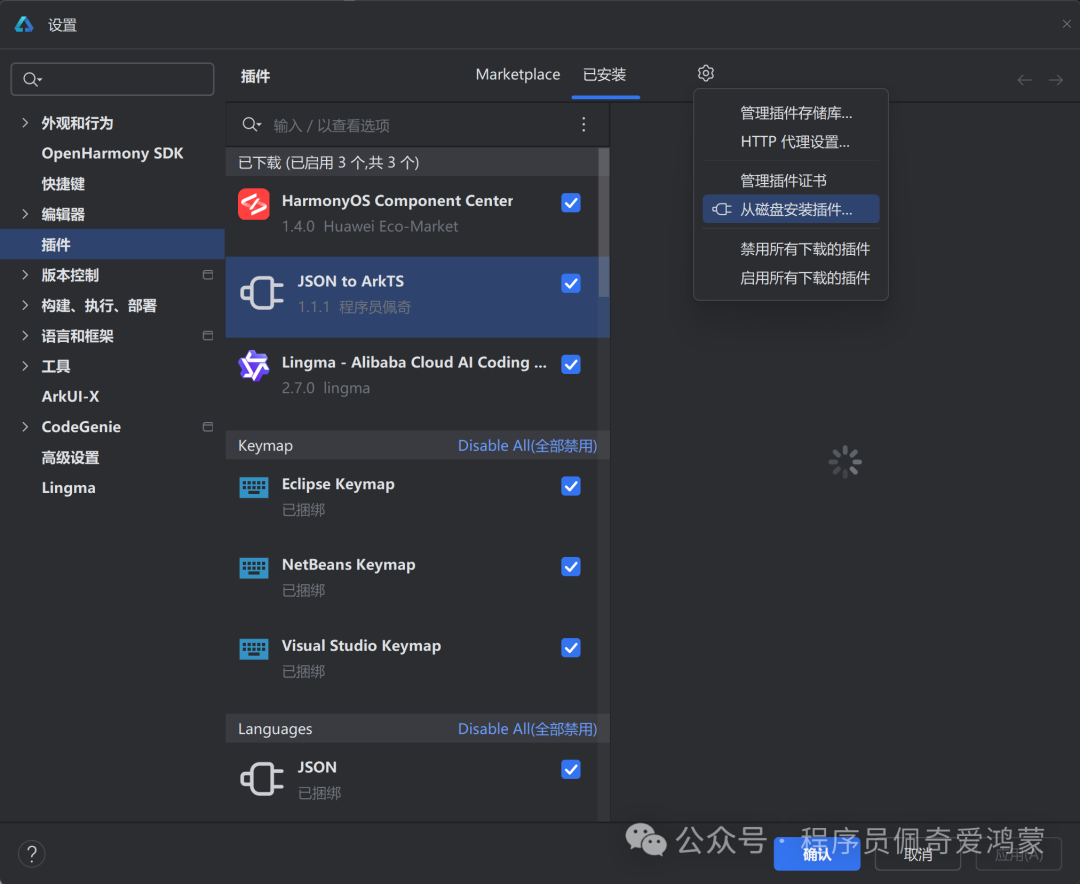Click the Eclipse Keymap keyboard icon
Screen dimensions: 1080x884
pos(253,487)
